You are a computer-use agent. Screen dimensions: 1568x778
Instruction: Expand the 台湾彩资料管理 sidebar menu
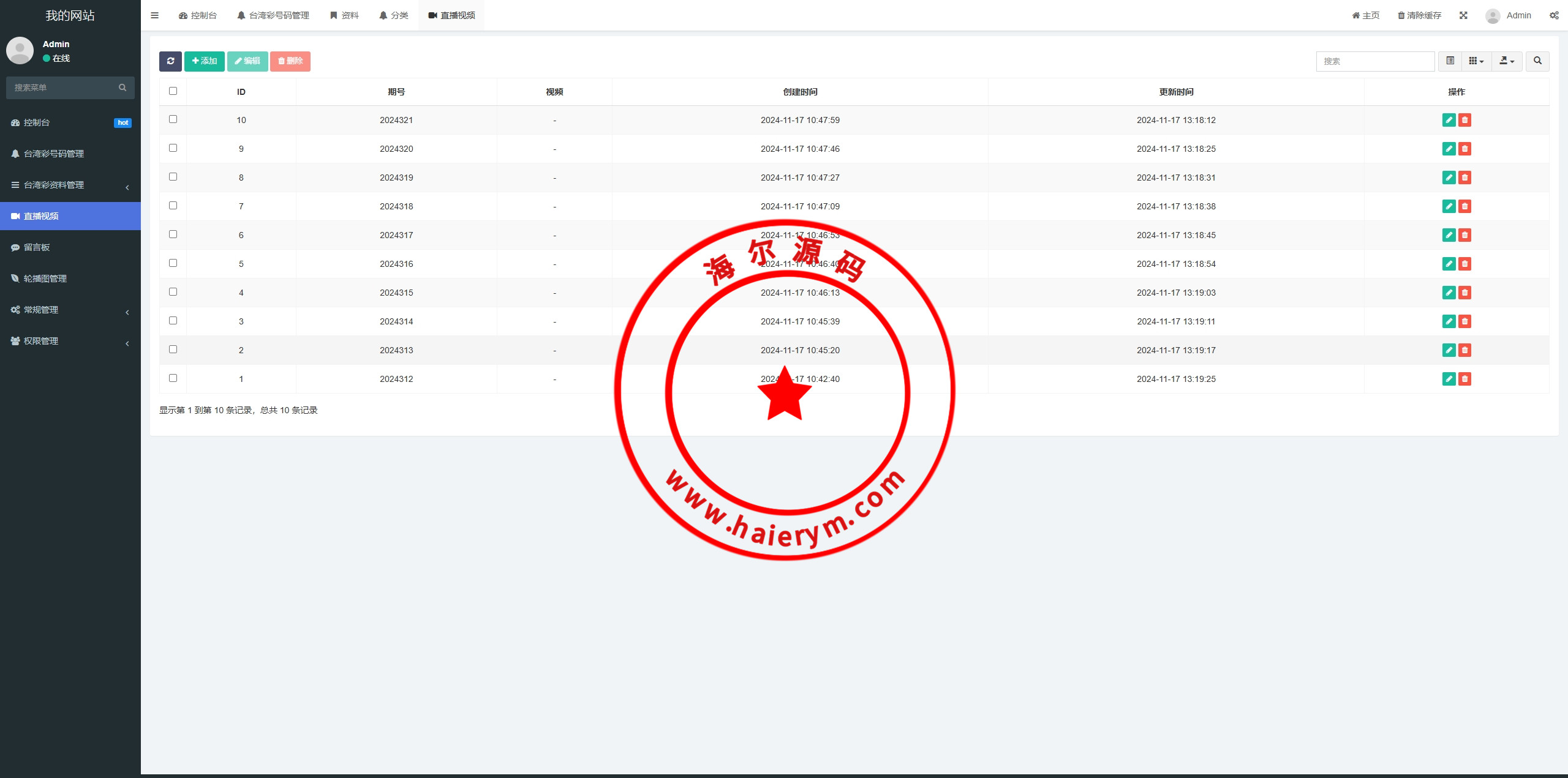click(x=70, y=185)
